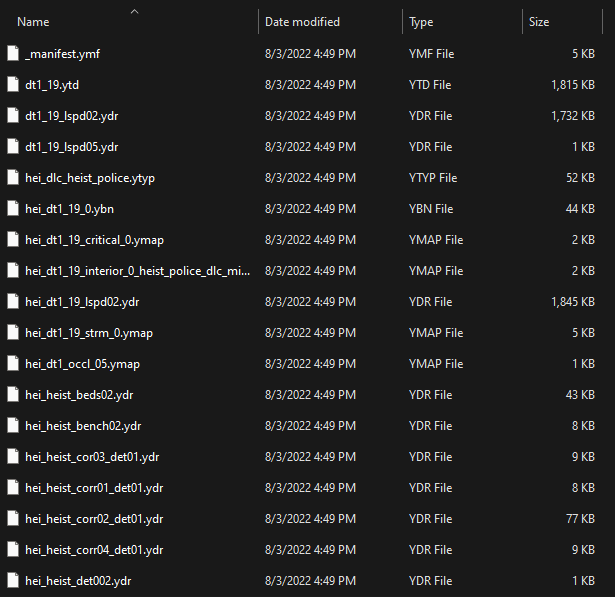
Task: Select the truncated hei_dt1_19_interior_0_heist_police_dlc_mi... name
Action: click(137, 271)
